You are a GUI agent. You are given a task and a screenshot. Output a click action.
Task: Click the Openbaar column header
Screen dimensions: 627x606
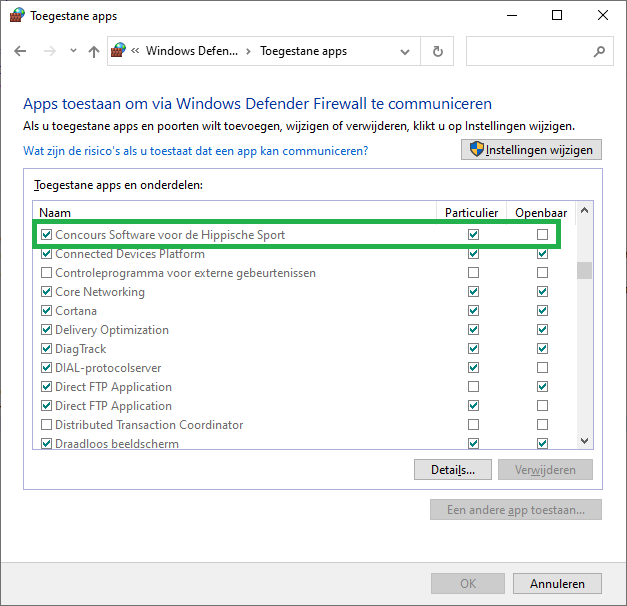click(541, 213)
